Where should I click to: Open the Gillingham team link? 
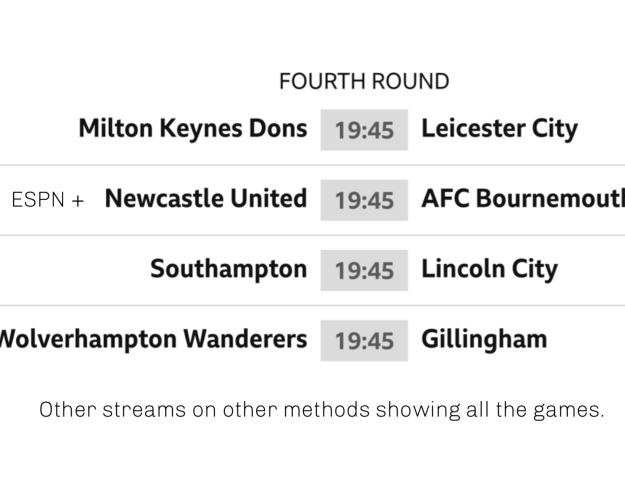point(484,339)
